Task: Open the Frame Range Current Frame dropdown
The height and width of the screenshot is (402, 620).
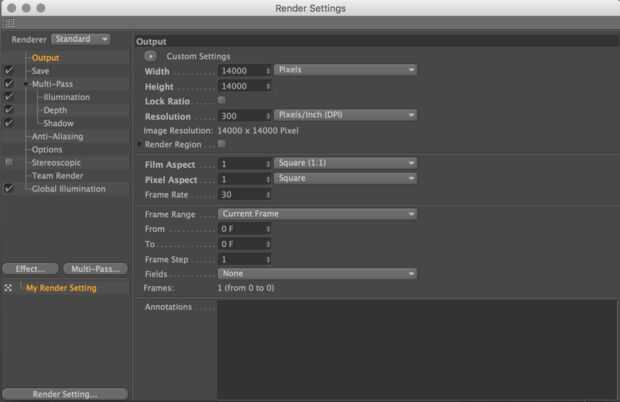Action: [x=317, y=214]
